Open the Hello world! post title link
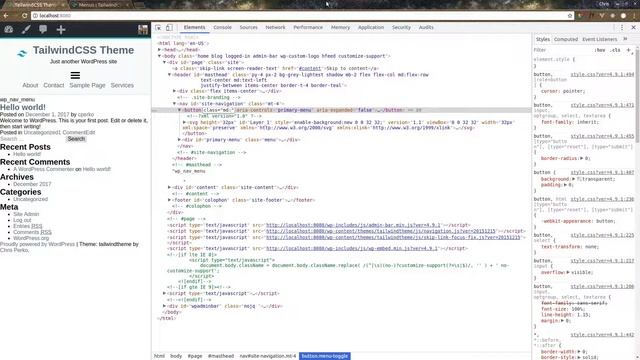 [23, 107]
